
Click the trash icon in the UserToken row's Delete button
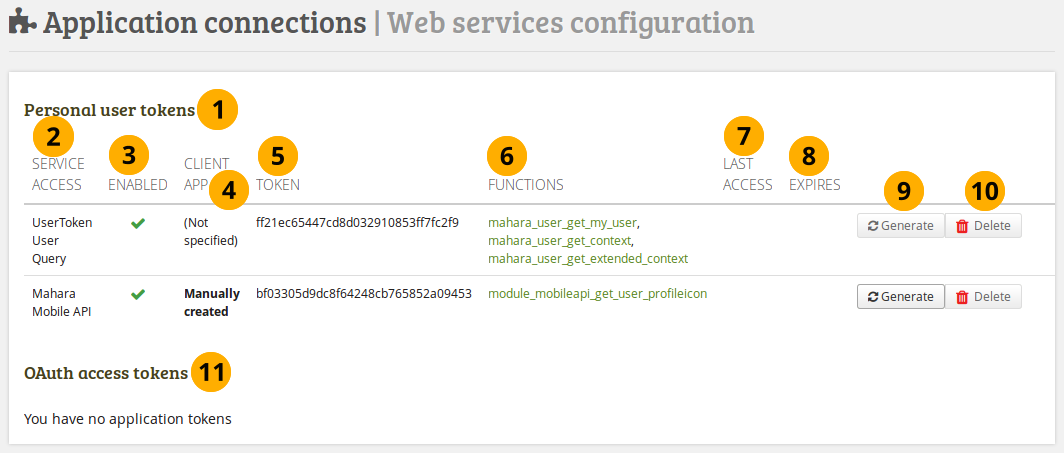tap(962, 227)
